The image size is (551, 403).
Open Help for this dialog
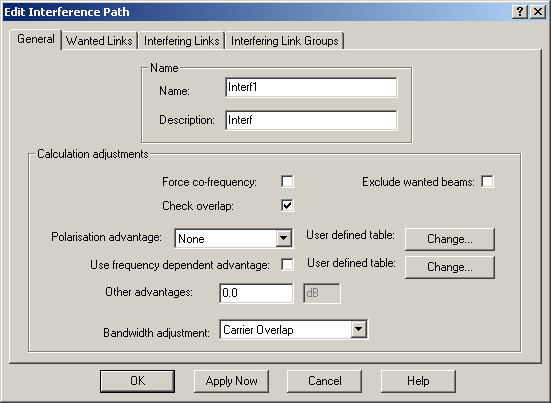coord(418,381)
